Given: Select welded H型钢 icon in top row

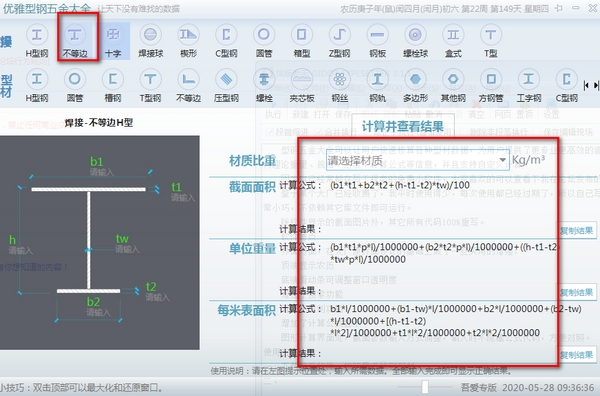Looking at the screenshot, I should 37,41.
